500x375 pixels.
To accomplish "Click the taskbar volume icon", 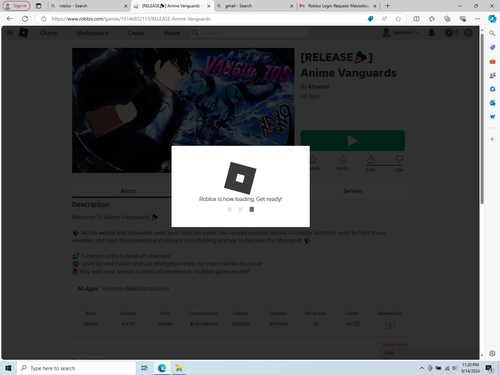I will [455, 368].
